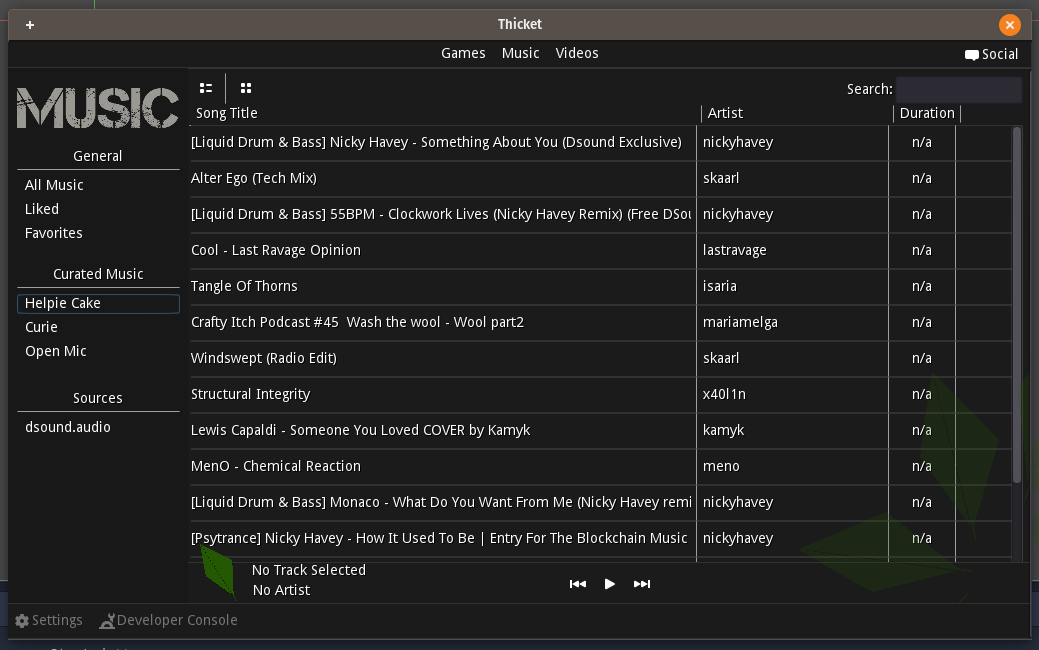Click the plus icon in title bar

tap(30, 24)
